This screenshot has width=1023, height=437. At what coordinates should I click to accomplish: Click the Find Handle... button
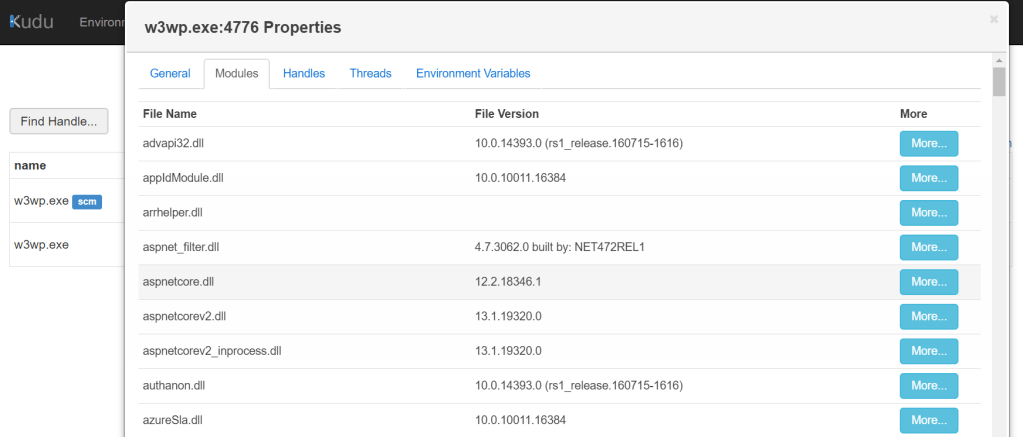(58, 121)
